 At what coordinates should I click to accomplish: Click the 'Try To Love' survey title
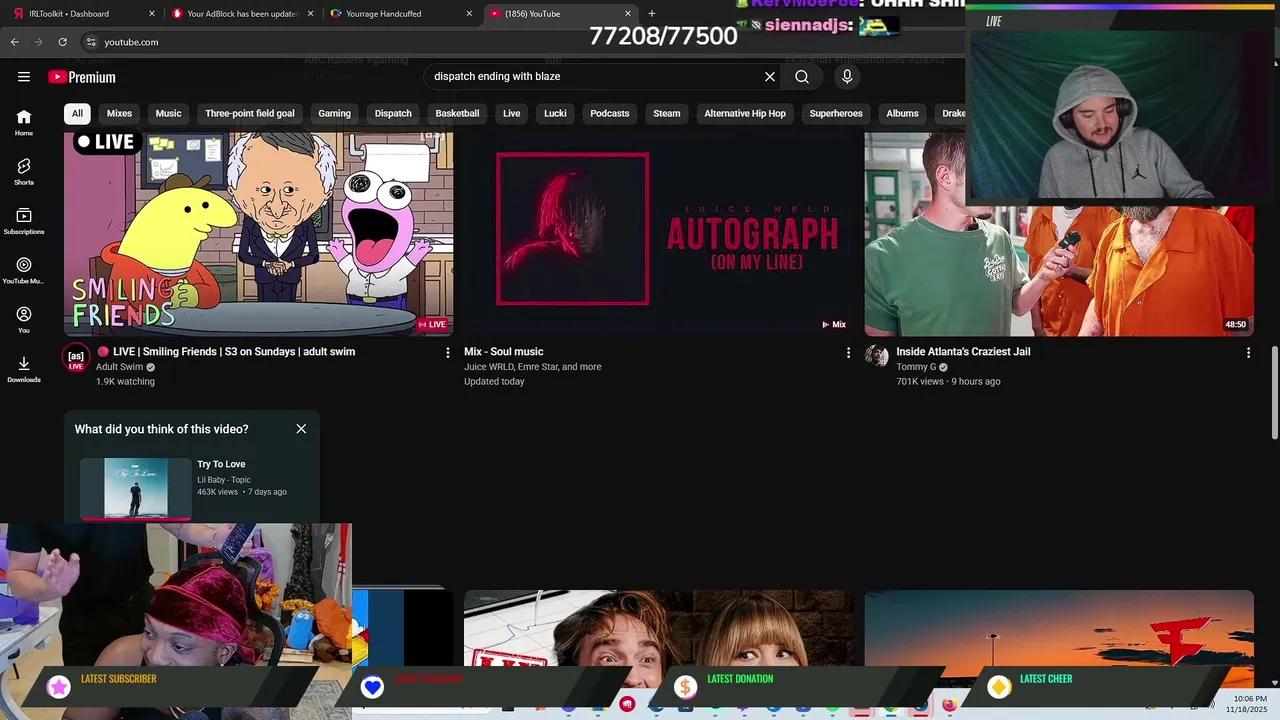tap(221, 464)
